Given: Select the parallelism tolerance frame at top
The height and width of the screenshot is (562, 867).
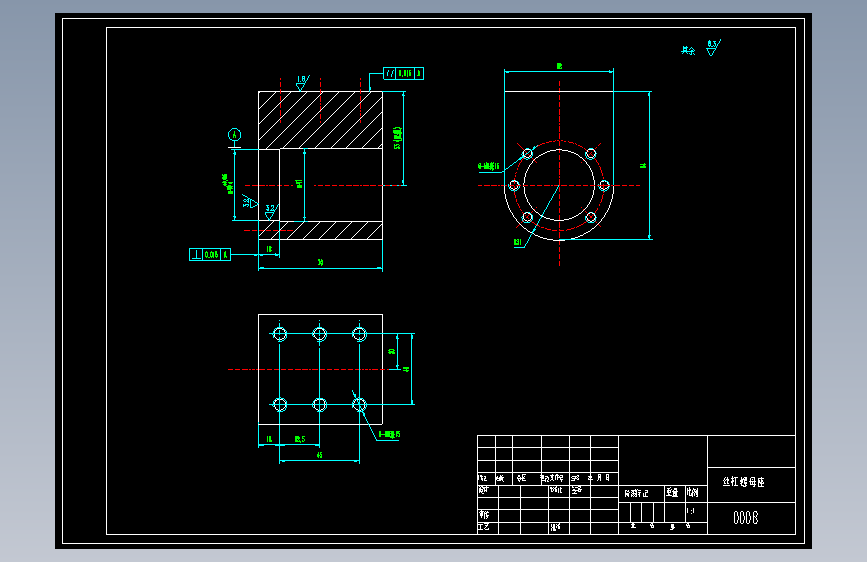Looking at the screenshot, I should click(404, 74).
